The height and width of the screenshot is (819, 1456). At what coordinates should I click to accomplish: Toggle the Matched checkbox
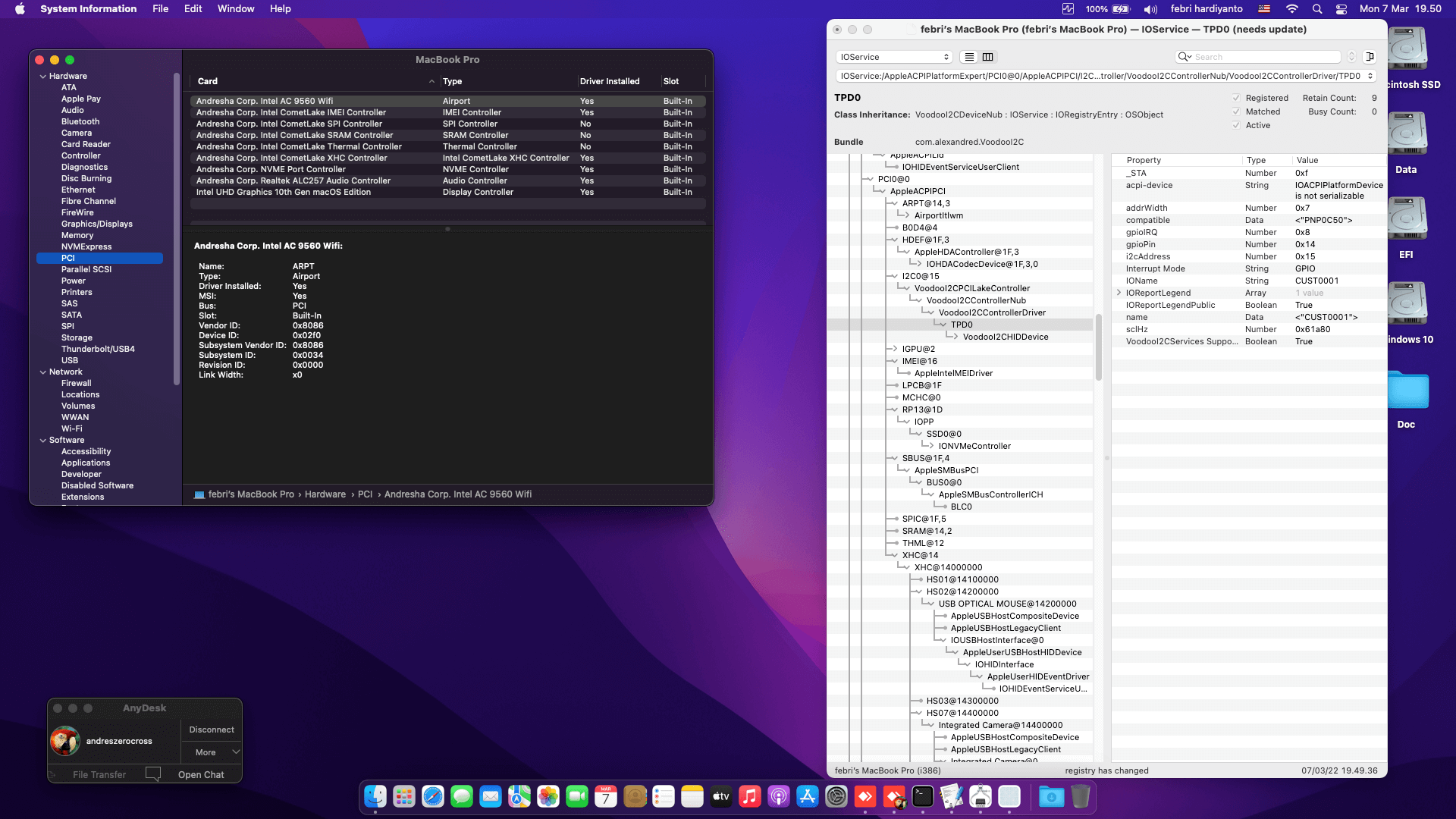pyautogui.click(x=1236, y=111)
